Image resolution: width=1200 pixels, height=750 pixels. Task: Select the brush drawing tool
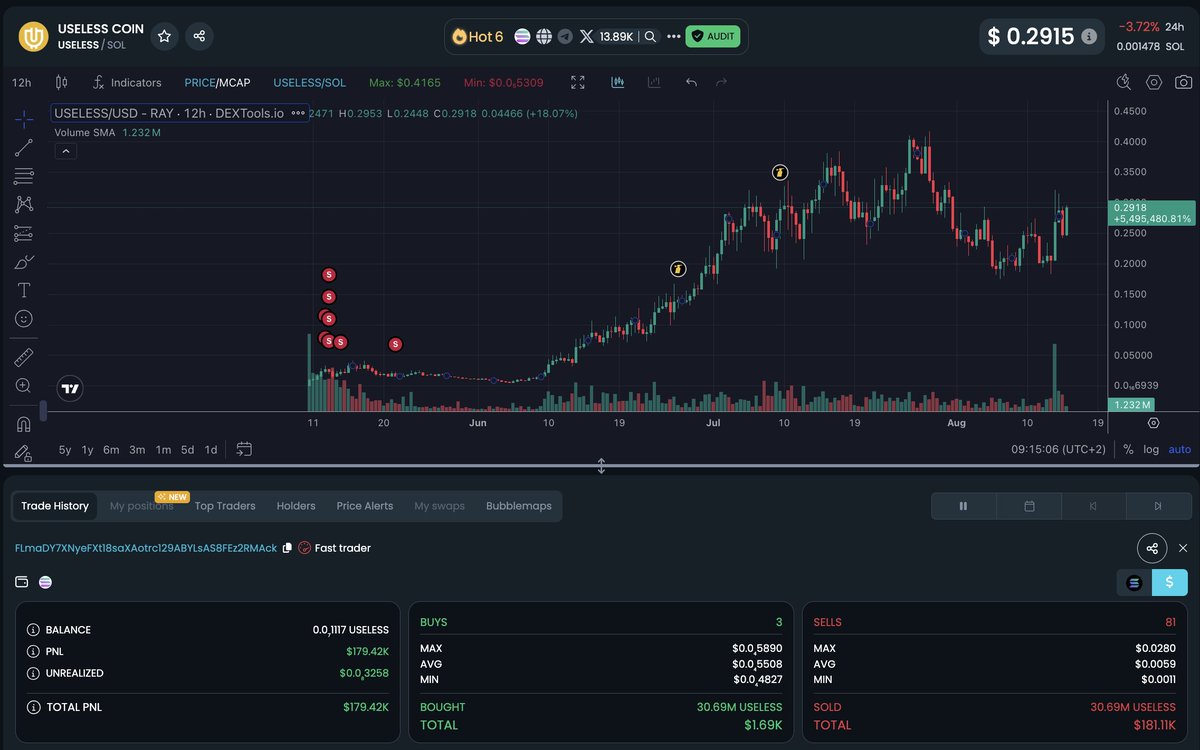click(24, 262)
